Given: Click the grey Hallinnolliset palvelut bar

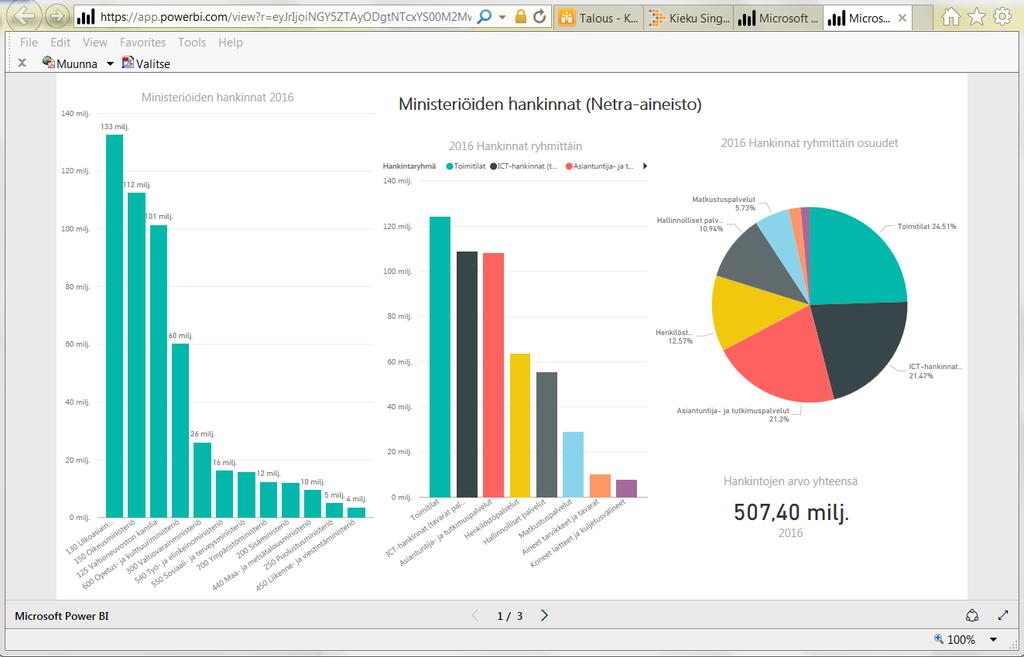Looking at the screenshot, I should point(547,435).
